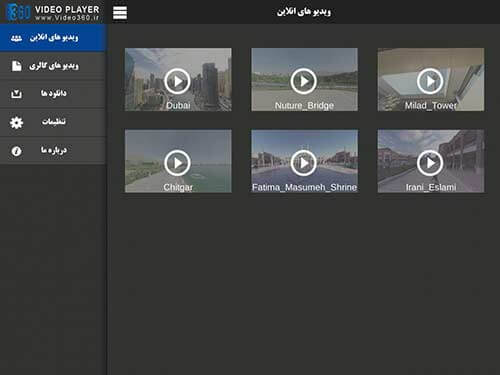
Task: Play the Dubai video
Action: coord(177,81)
